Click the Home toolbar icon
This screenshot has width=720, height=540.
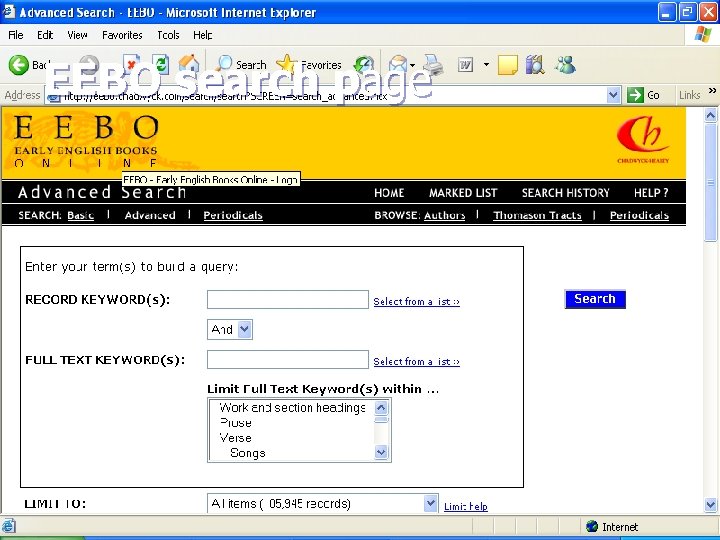(189, 65)
